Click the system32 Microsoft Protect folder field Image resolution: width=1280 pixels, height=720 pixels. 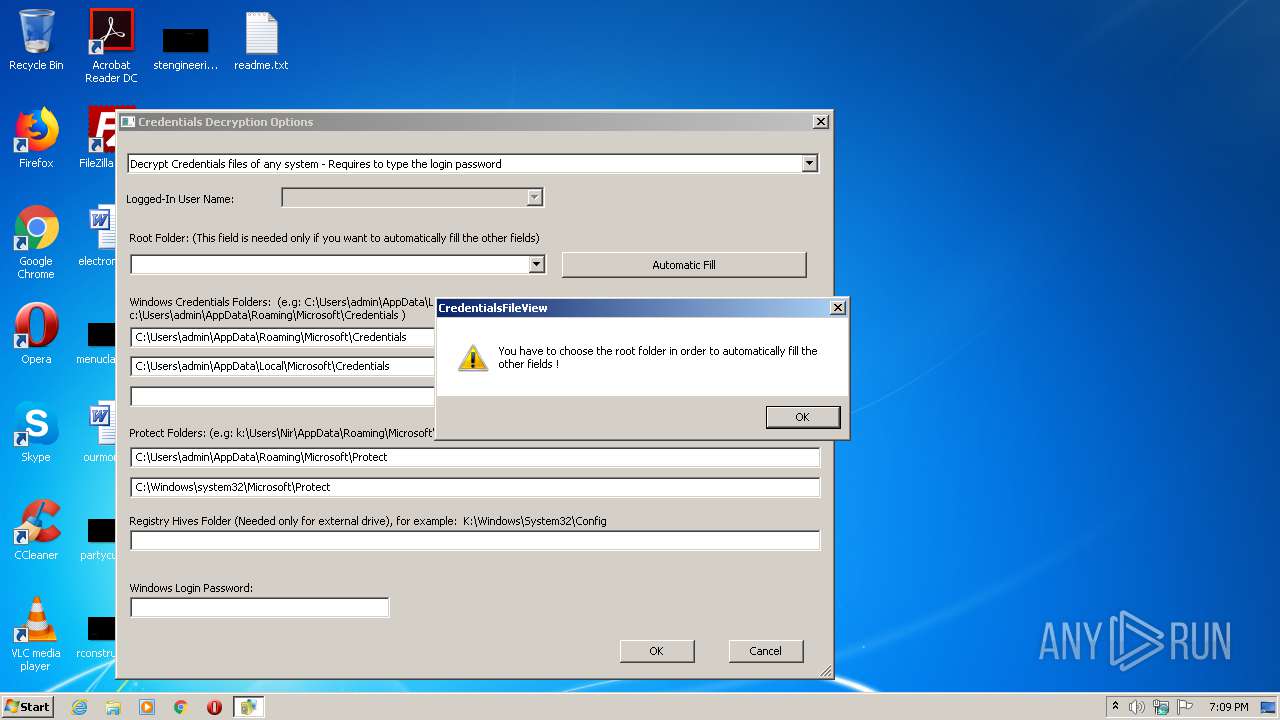(x=475, y=487)
